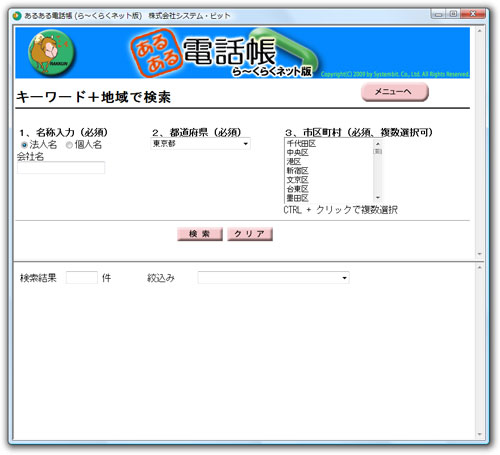Open the 都道府県 dropdown showing 東京都

(x=200, y=144)
